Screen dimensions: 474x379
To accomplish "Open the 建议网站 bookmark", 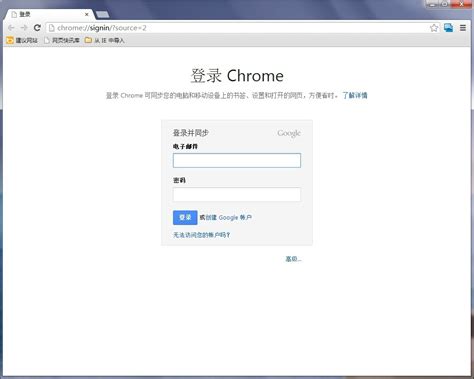I will (x=22, y=40).
